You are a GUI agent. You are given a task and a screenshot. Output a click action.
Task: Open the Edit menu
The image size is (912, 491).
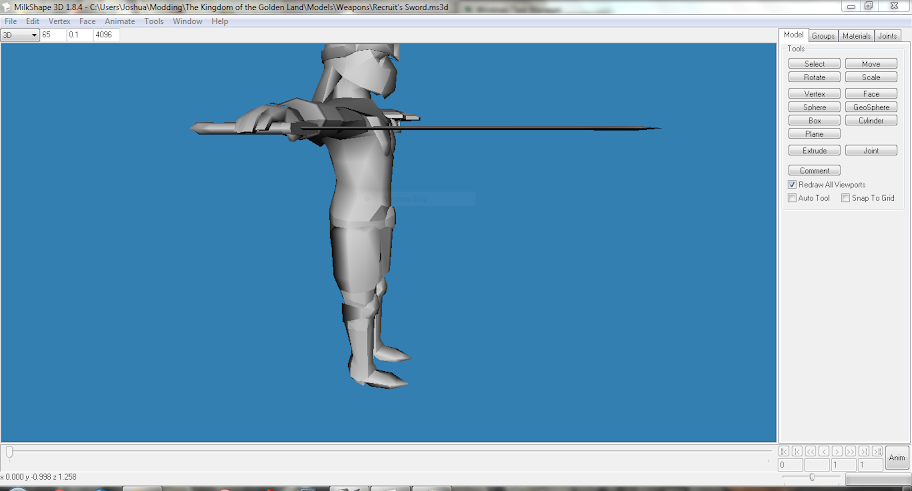pos(33,22)
